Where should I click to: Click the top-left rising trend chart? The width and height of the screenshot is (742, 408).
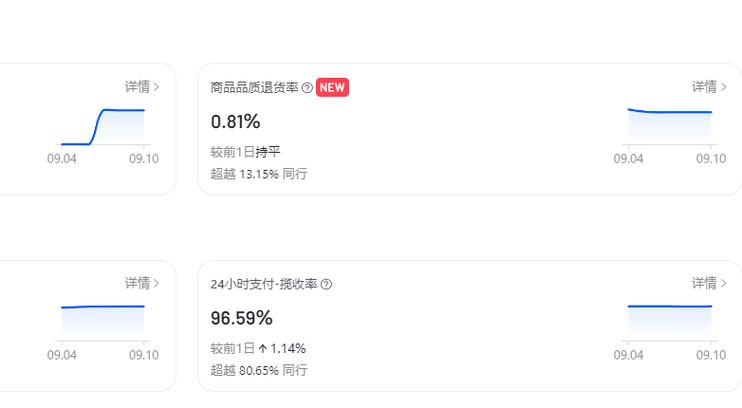click(103, 127)
